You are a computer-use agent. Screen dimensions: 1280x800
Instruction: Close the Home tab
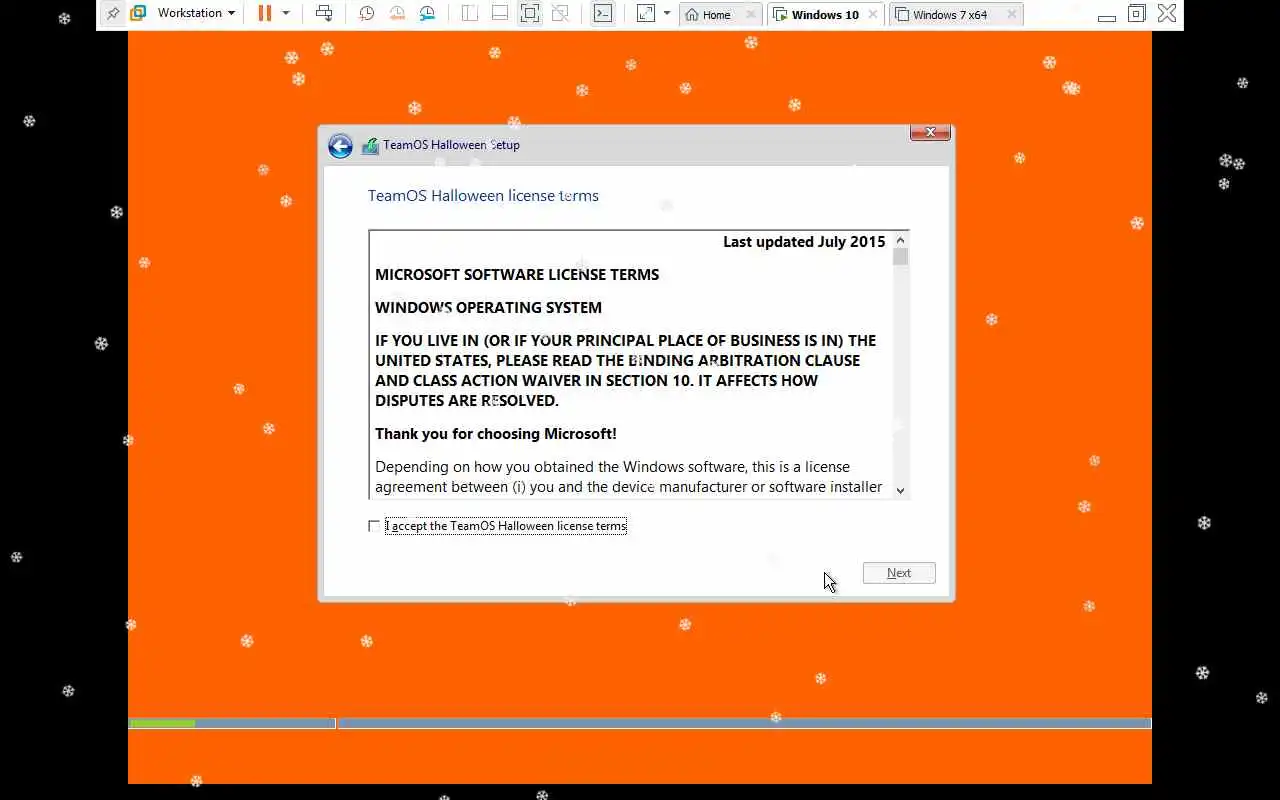pyautogui.click(x=751, y=15)
